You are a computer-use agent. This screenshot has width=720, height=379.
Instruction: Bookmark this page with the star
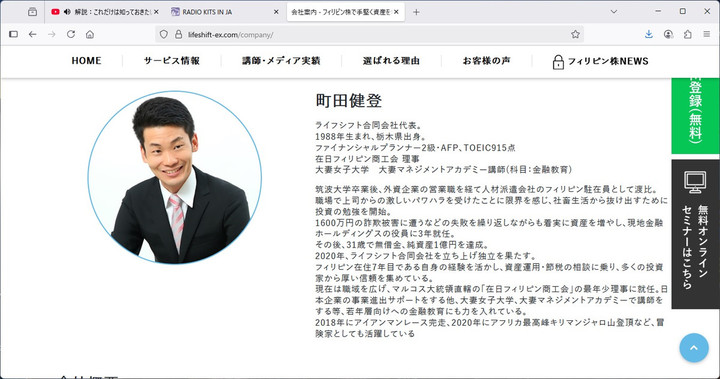click(x=575, y=34)
